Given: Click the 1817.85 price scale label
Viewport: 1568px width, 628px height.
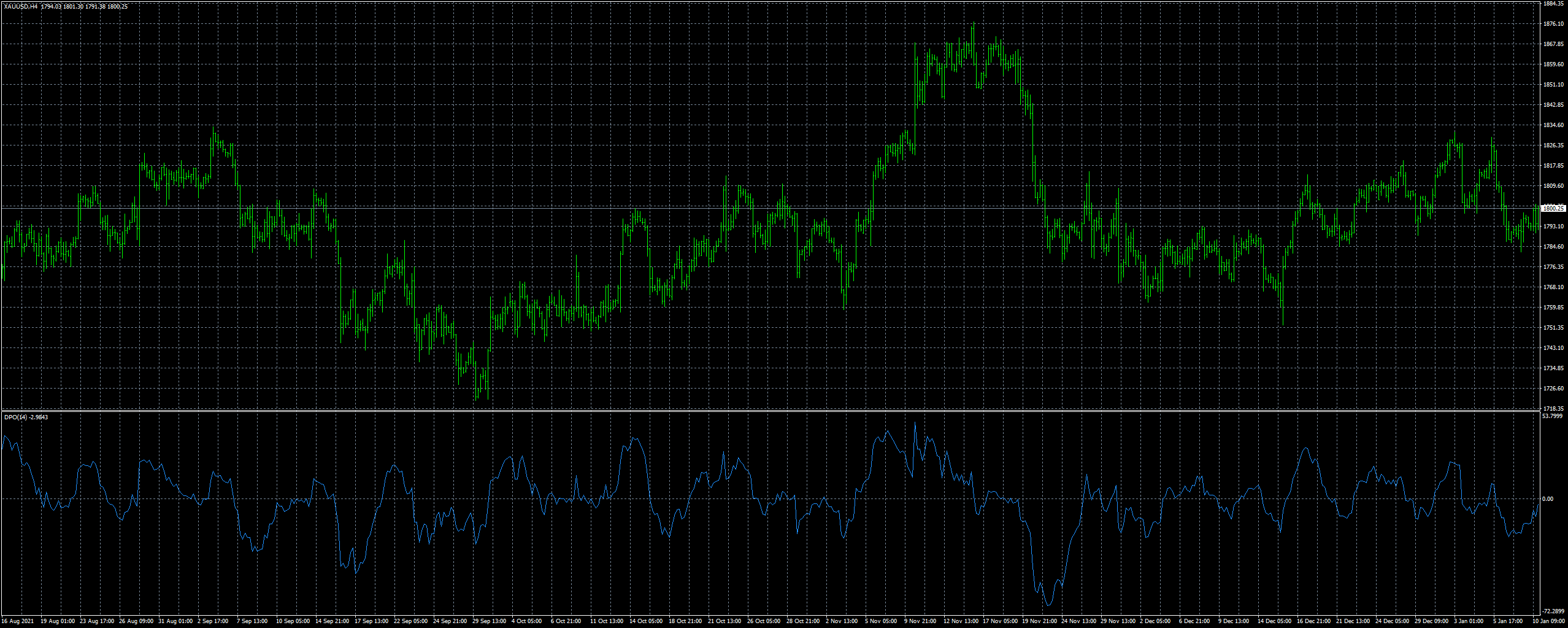Looking at the screenshot, I should pos(1553,166).
